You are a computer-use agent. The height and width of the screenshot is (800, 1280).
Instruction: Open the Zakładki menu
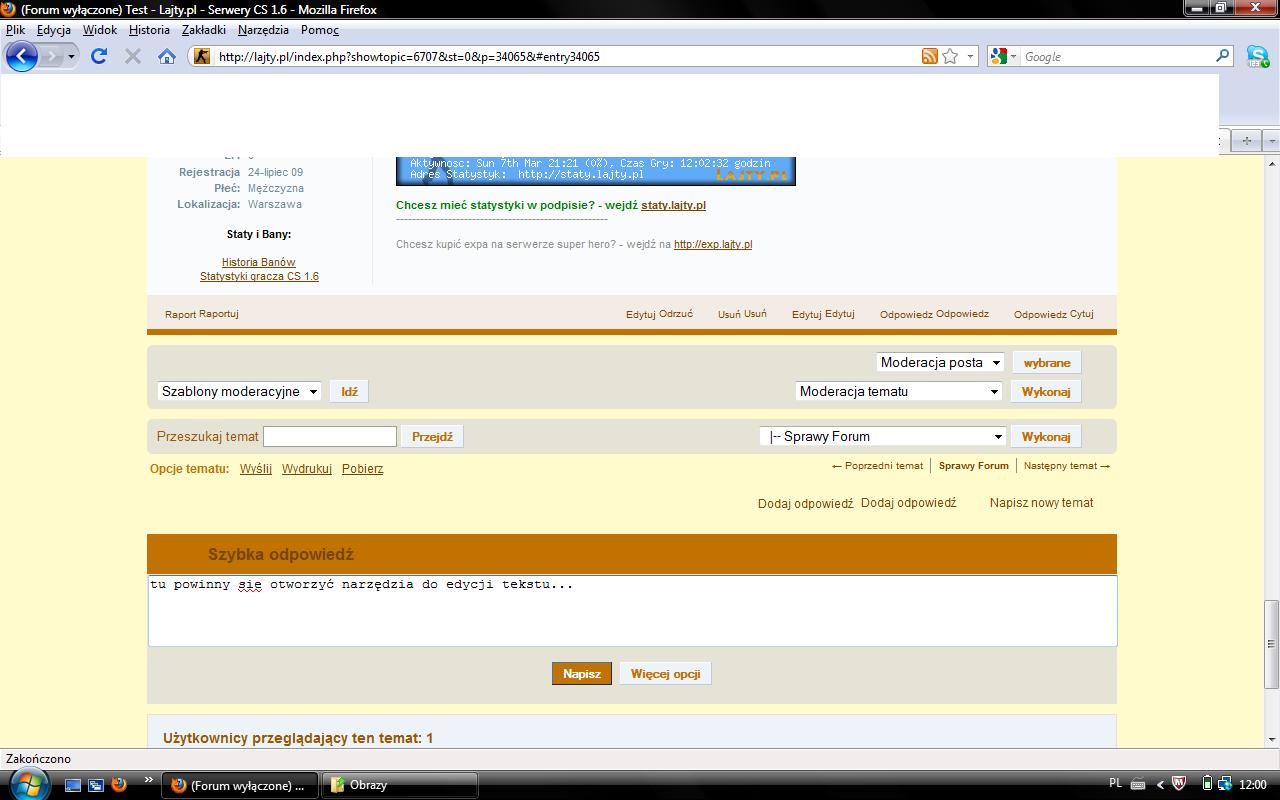[x=204, y=30]
